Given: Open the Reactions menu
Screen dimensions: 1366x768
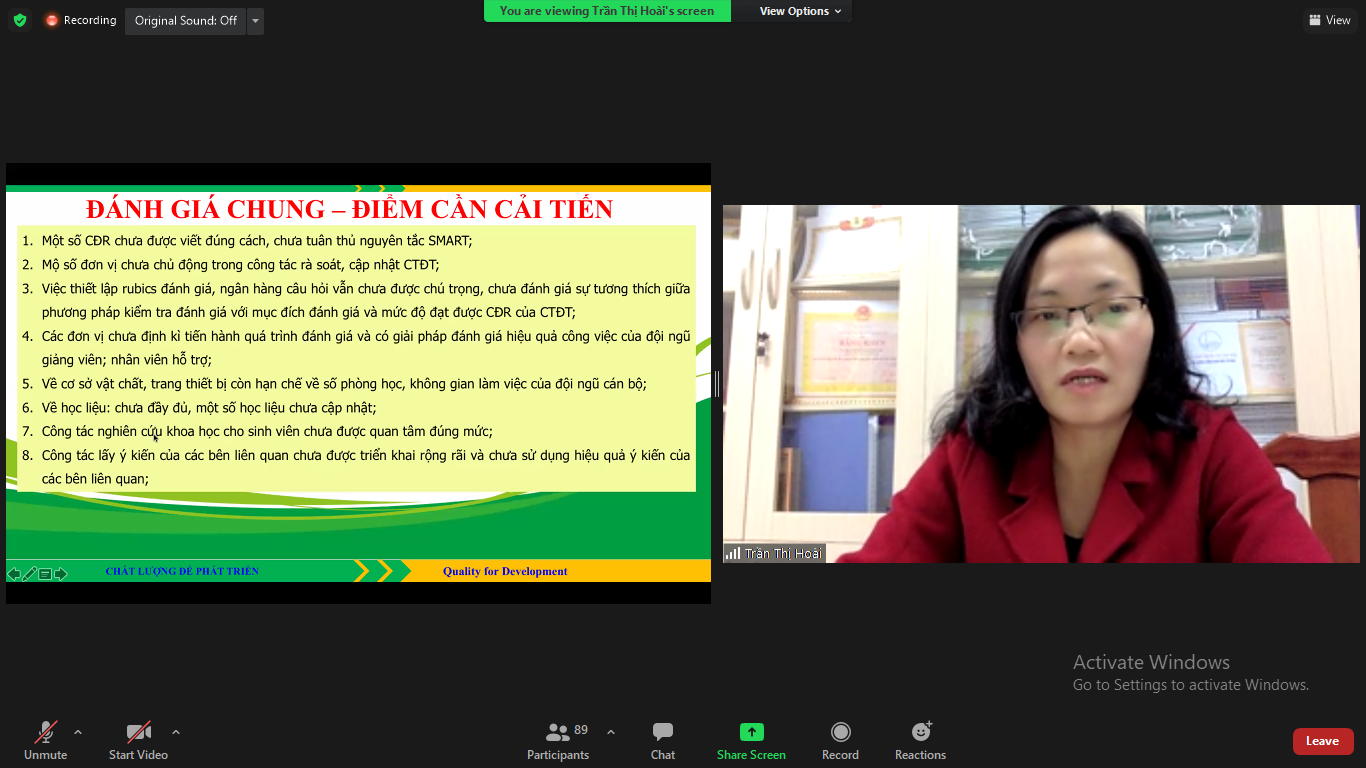Looking at the screenshot, I should pyautogui.click(x=920, y=741).
